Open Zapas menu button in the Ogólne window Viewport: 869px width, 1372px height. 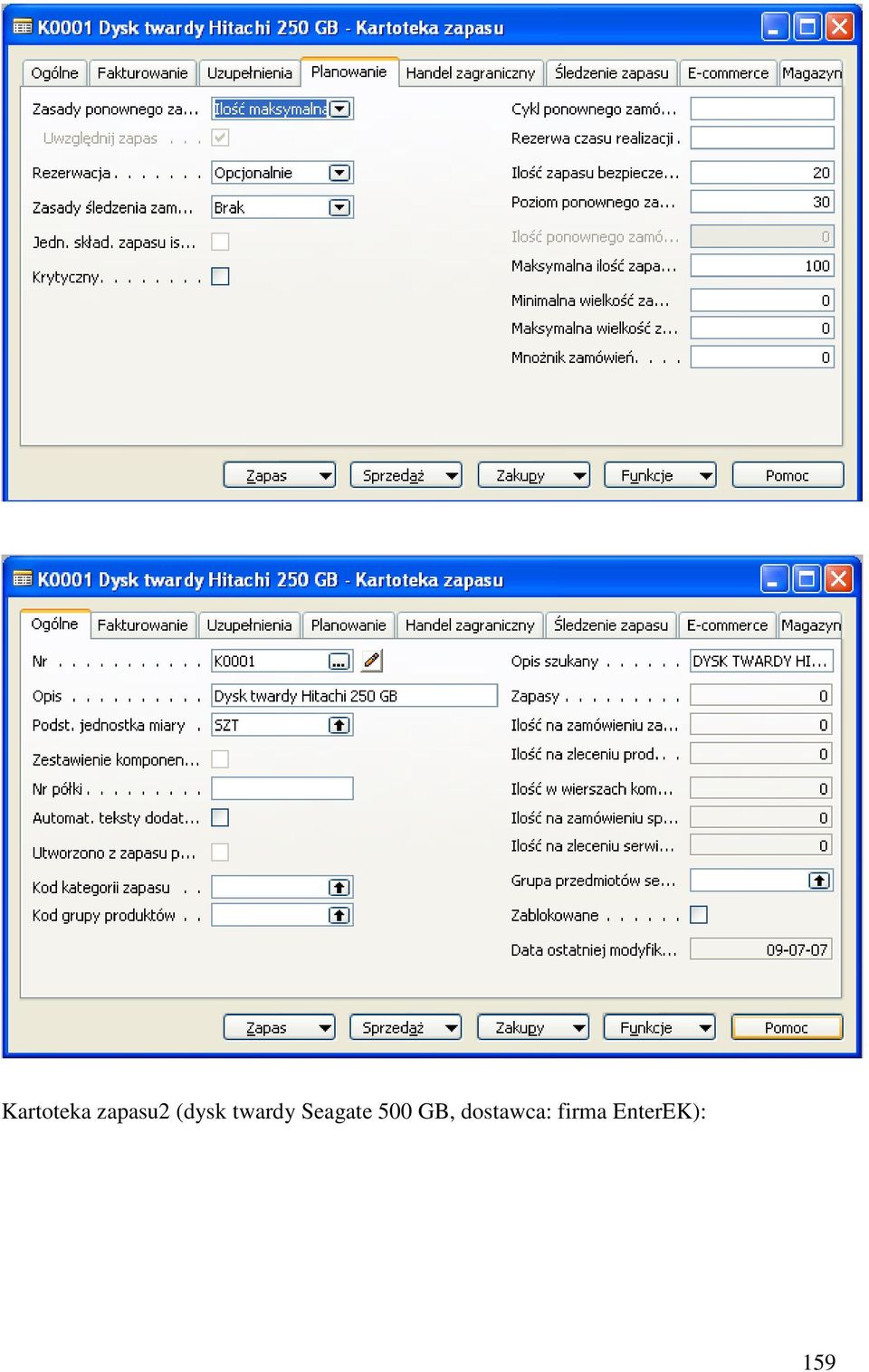point(280,1027)
